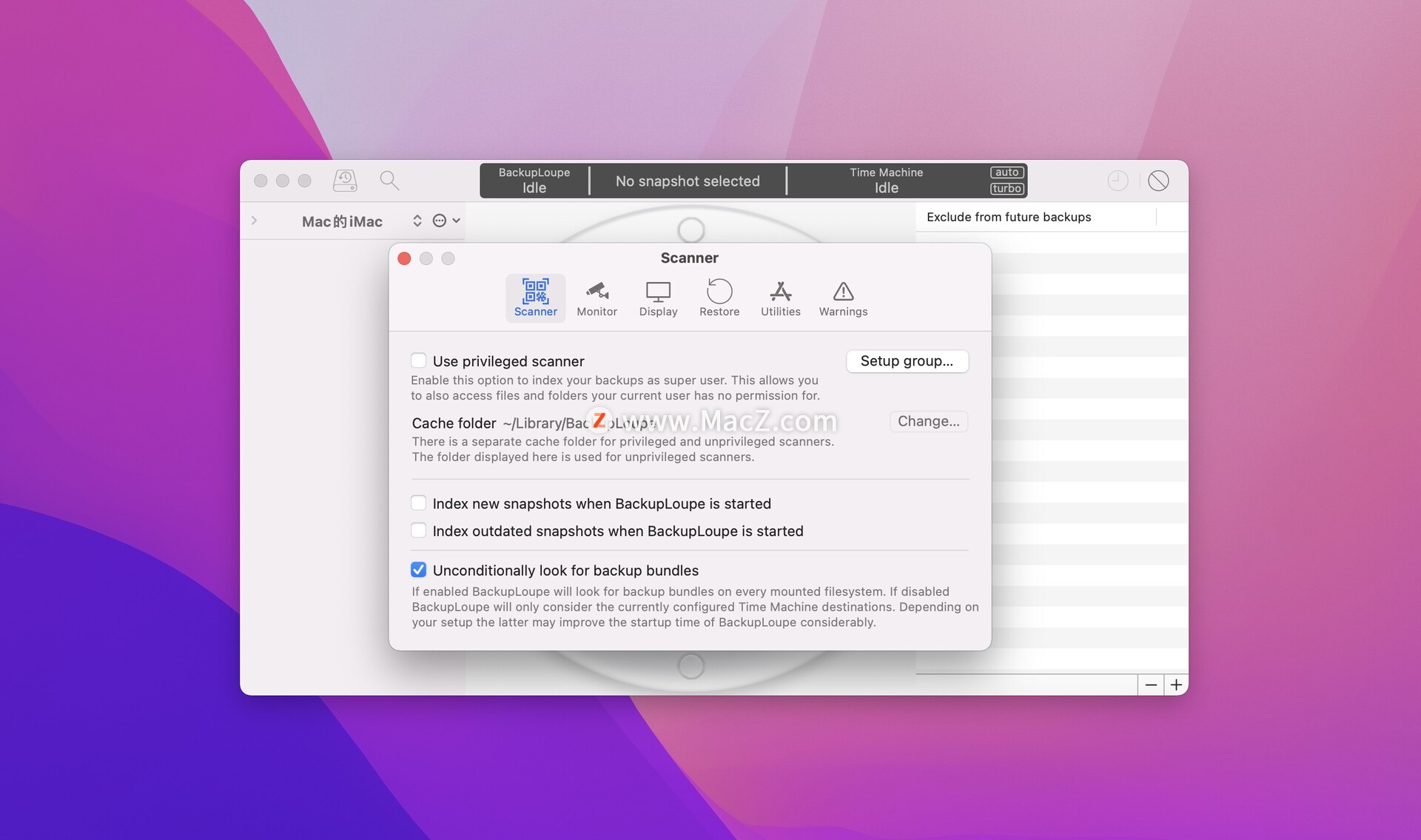Click the backup disk icon in main toolbar

(345, 180)
